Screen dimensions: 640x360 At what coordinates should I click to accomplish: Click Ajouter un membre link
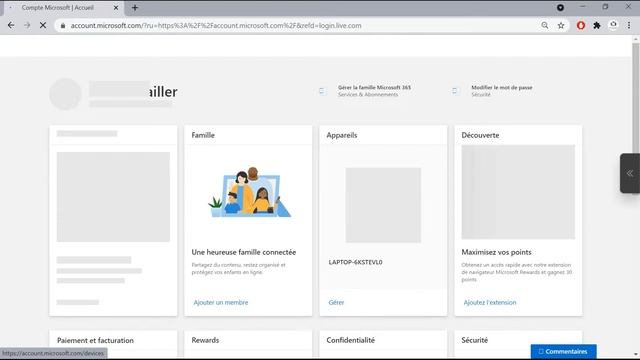221,302
